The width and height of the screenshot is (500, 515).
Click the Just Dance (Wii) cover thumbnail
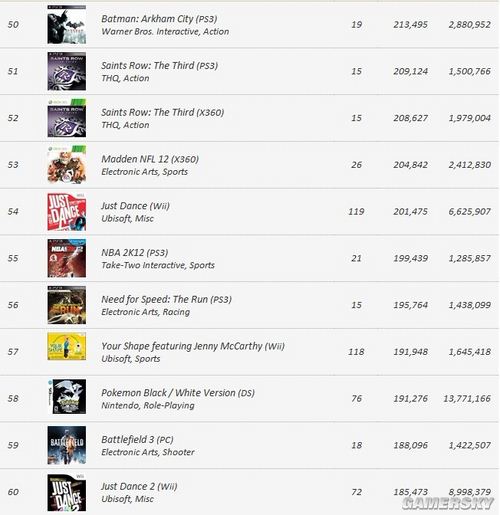67,212
